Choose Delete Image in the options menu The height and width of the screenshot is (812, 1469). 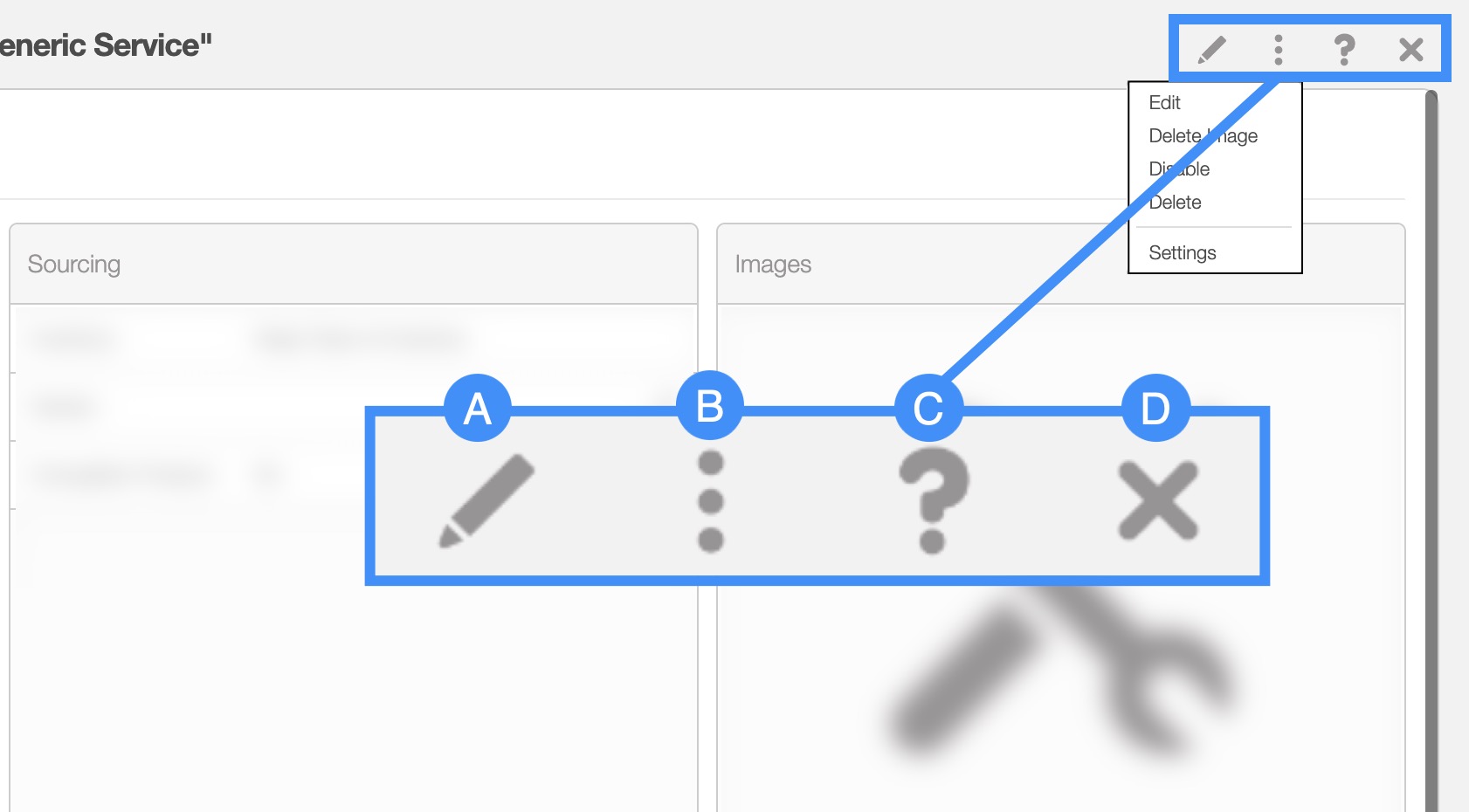tap(1203, 136)
